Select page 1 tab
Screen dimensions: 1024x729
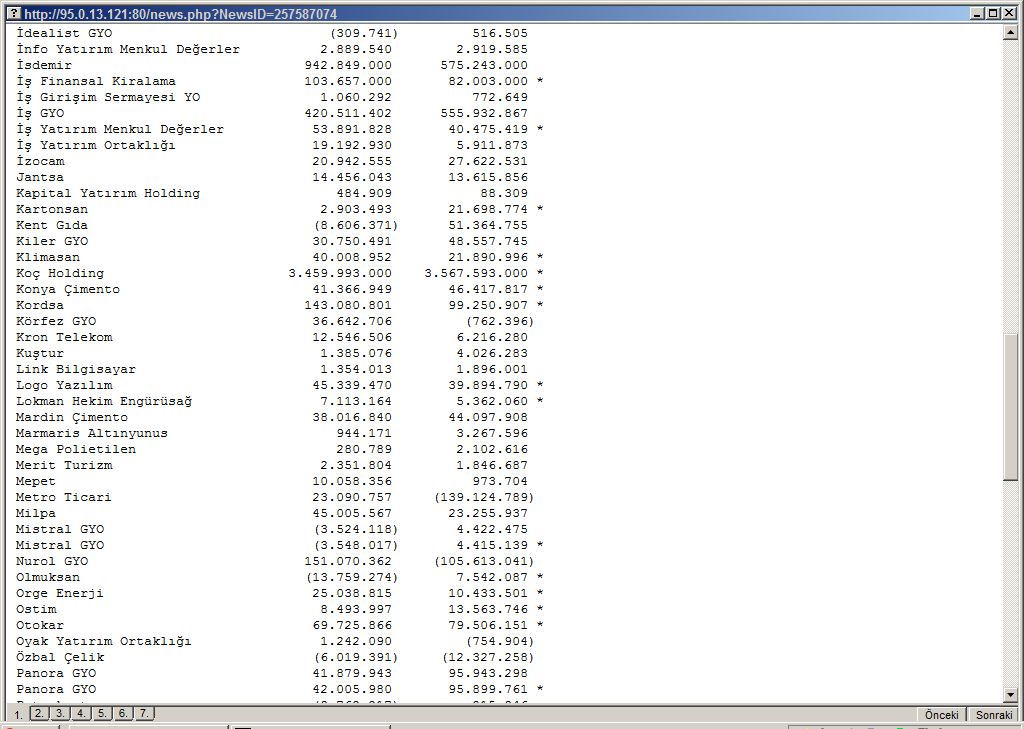point(18,715)
